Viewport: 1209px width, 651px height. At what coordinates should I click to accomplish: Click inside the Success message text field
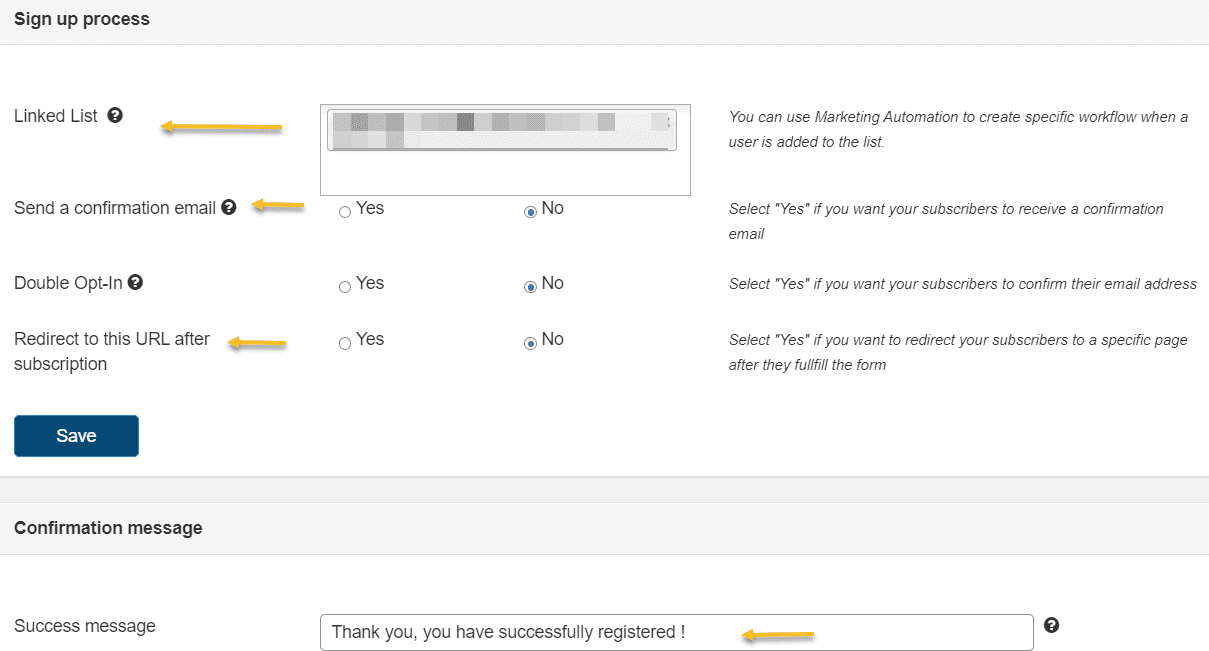[676, 631]
